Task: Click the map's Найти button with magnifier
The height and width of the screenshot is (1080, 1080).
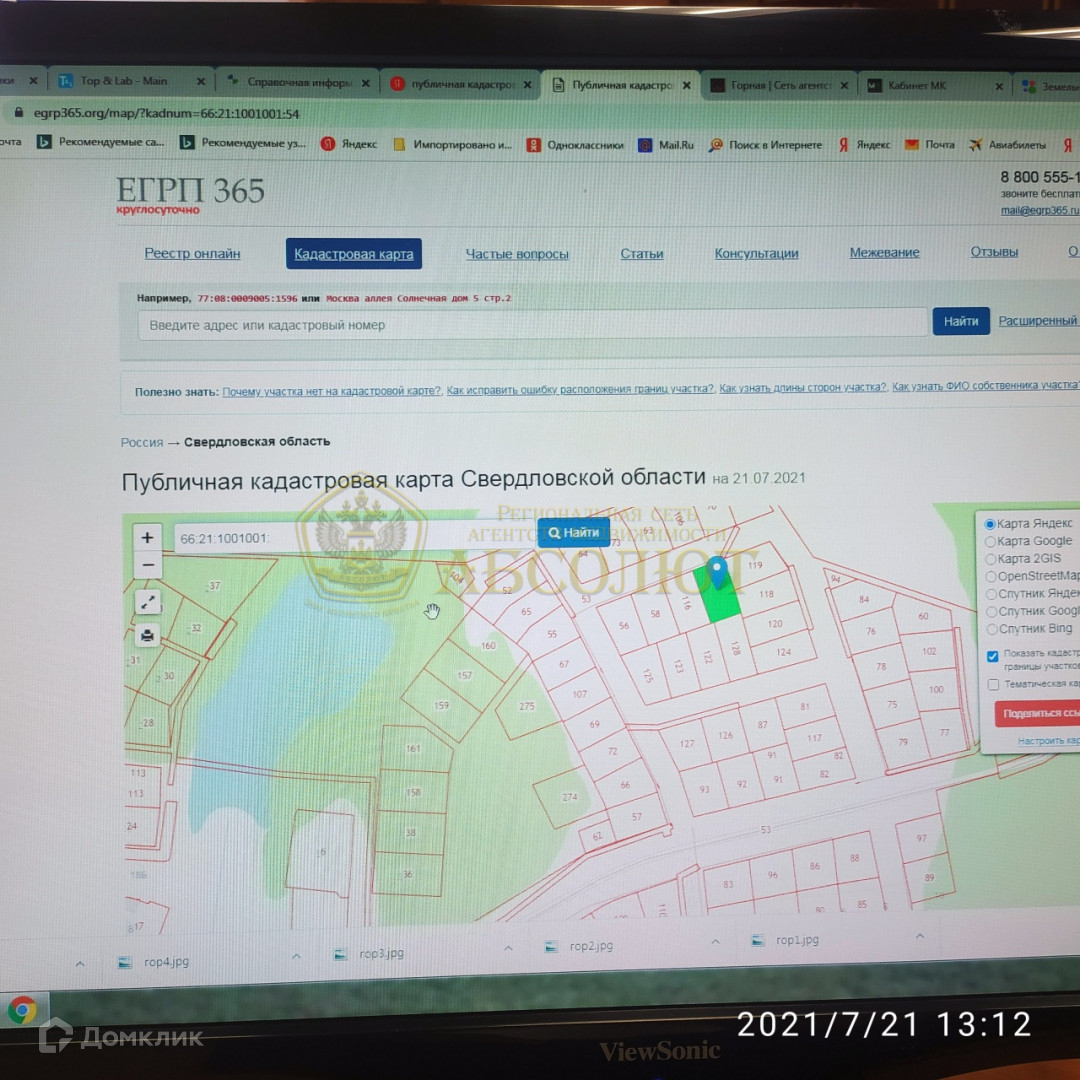Action: (x=574, y=532)
